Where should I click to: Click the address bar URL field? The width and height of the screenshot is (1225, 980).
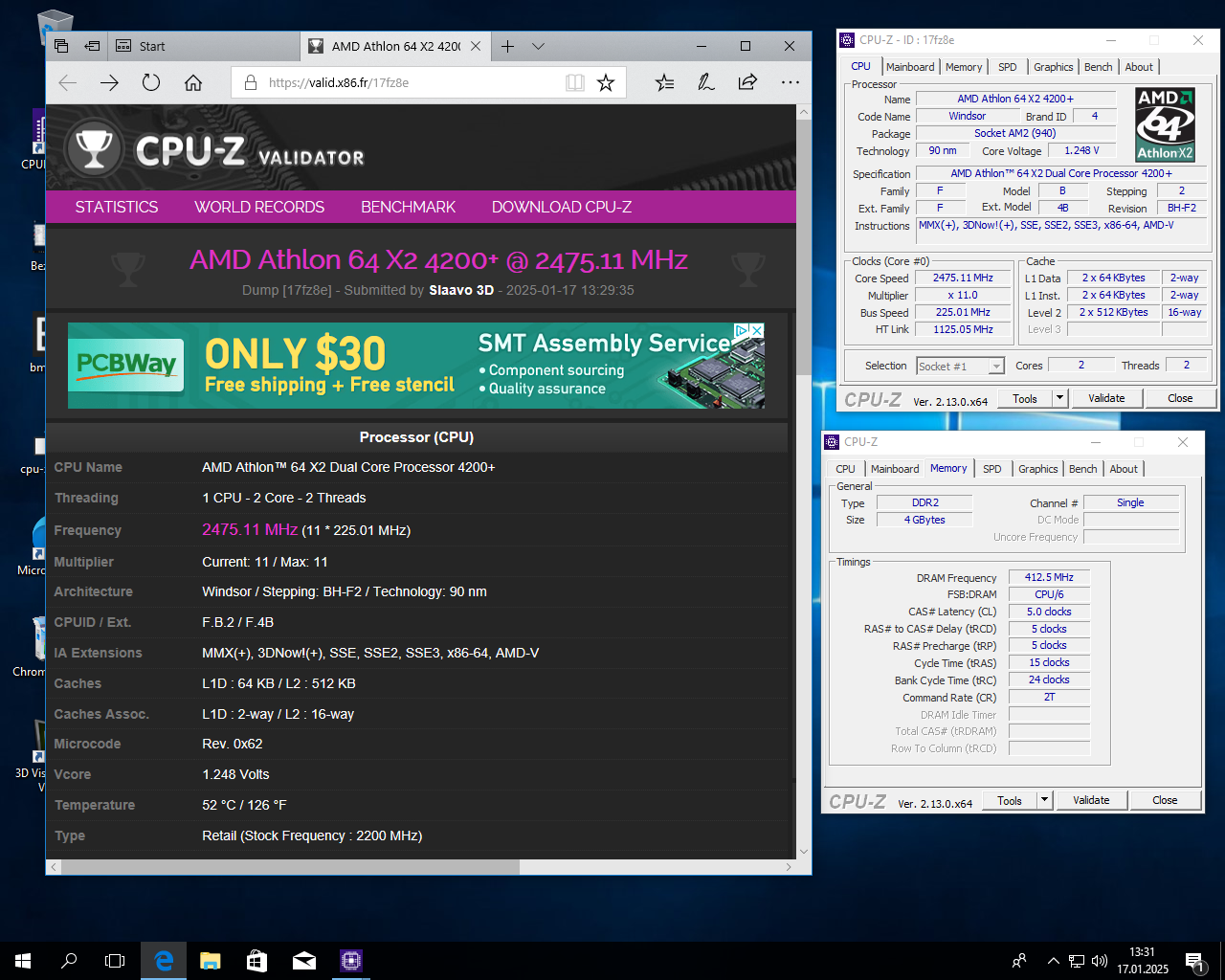click(412, 82)
